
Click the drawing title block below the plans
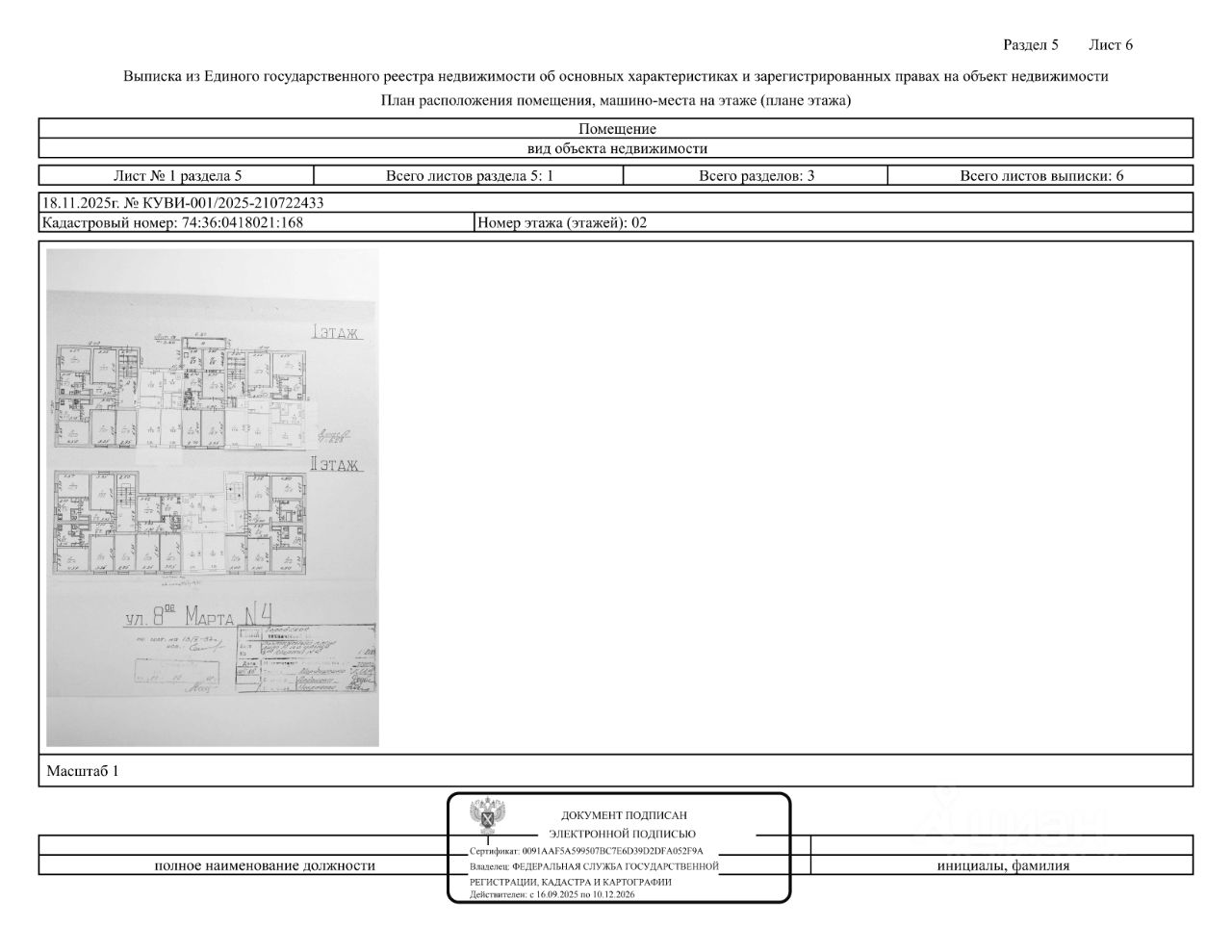[306, 657]
